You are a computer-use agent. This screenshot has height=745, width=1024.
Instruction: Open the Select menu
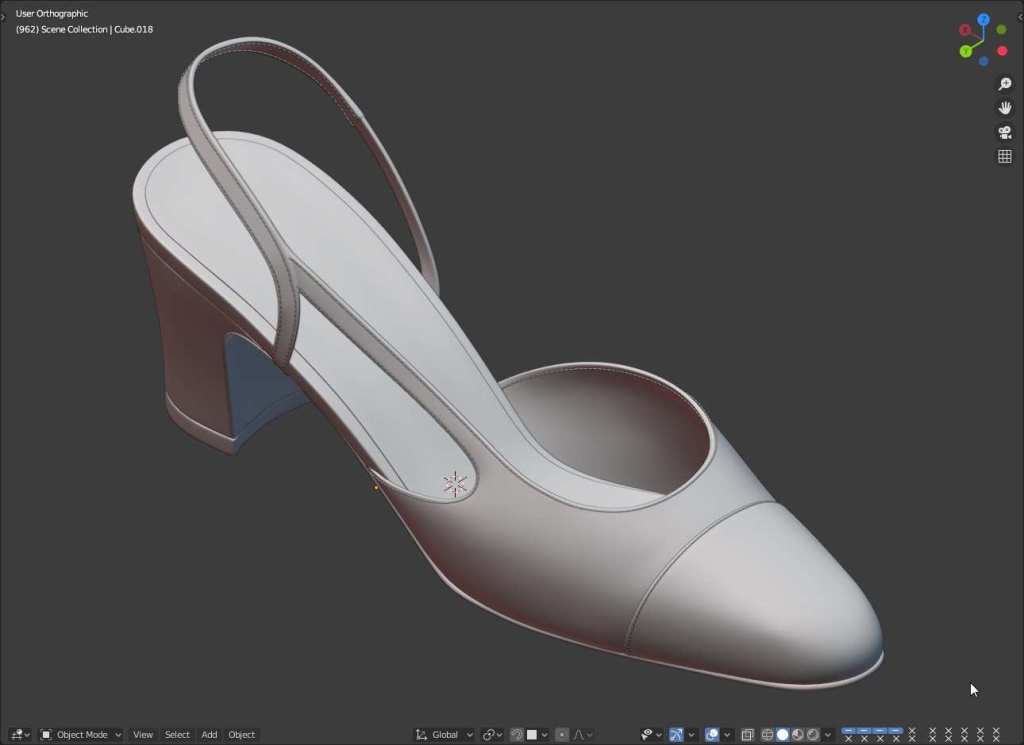tap(177, 735)
